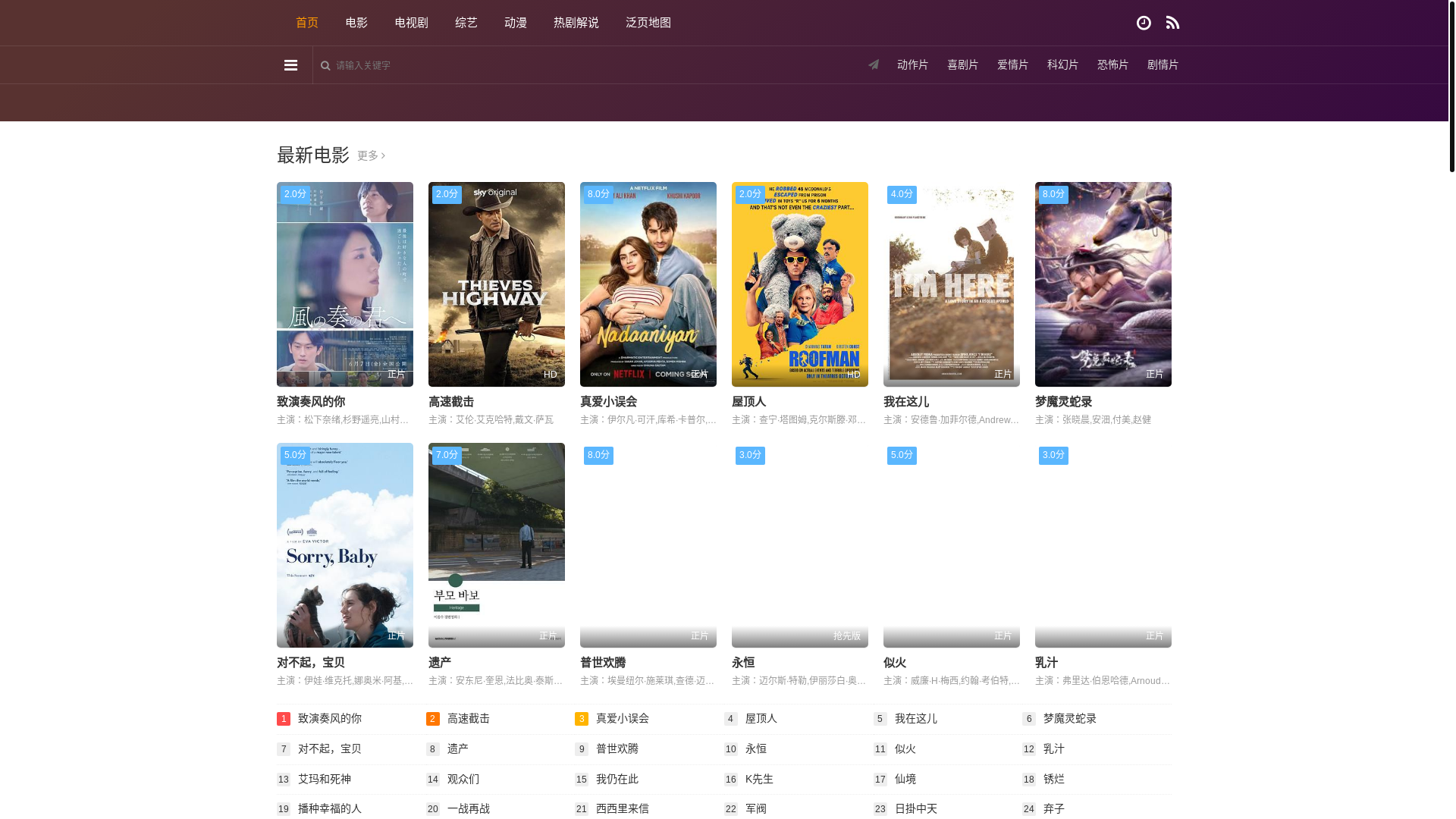Click the search magnifier icon

click(325, 65)
